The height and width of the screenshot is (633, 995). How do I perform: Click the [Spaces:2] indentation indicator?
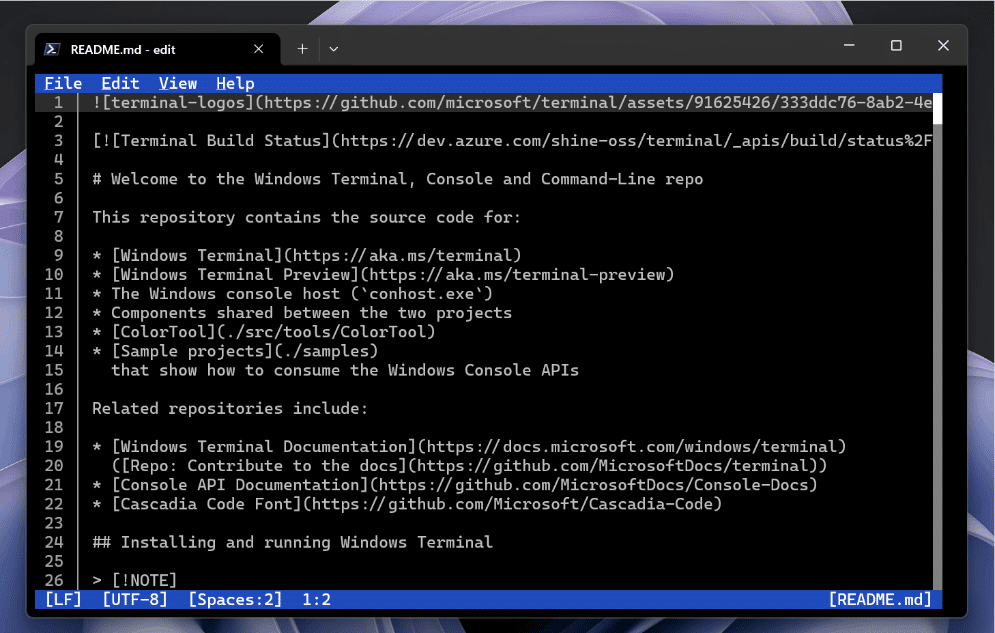[x=234, y=598]
